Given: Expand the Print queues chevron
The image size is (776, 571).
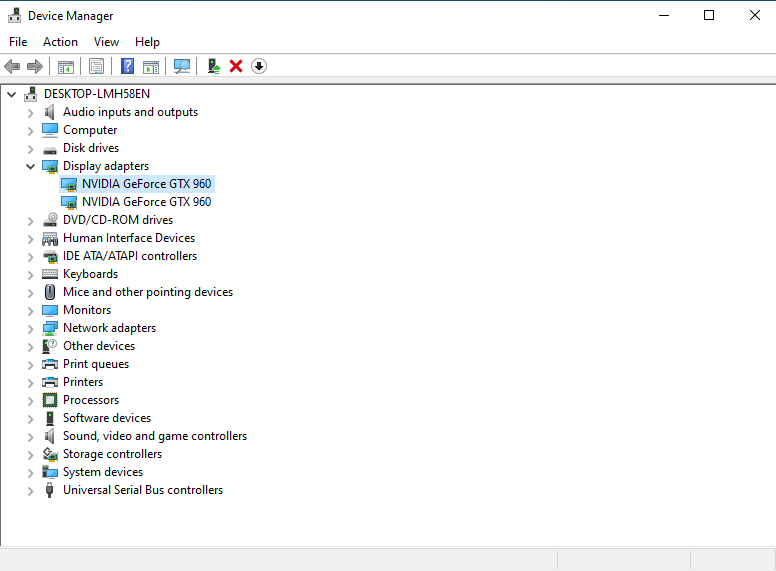Looking at the screenshot, I should [x=30, y=365].
